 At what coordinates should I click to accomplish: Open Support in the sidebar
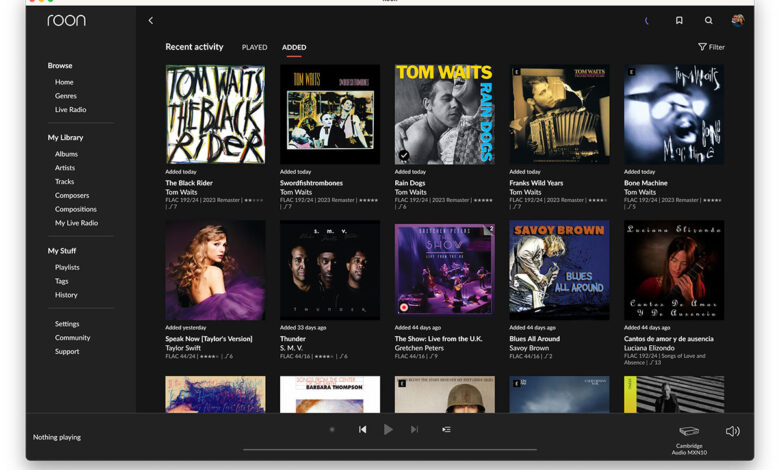tap(67, 351)
